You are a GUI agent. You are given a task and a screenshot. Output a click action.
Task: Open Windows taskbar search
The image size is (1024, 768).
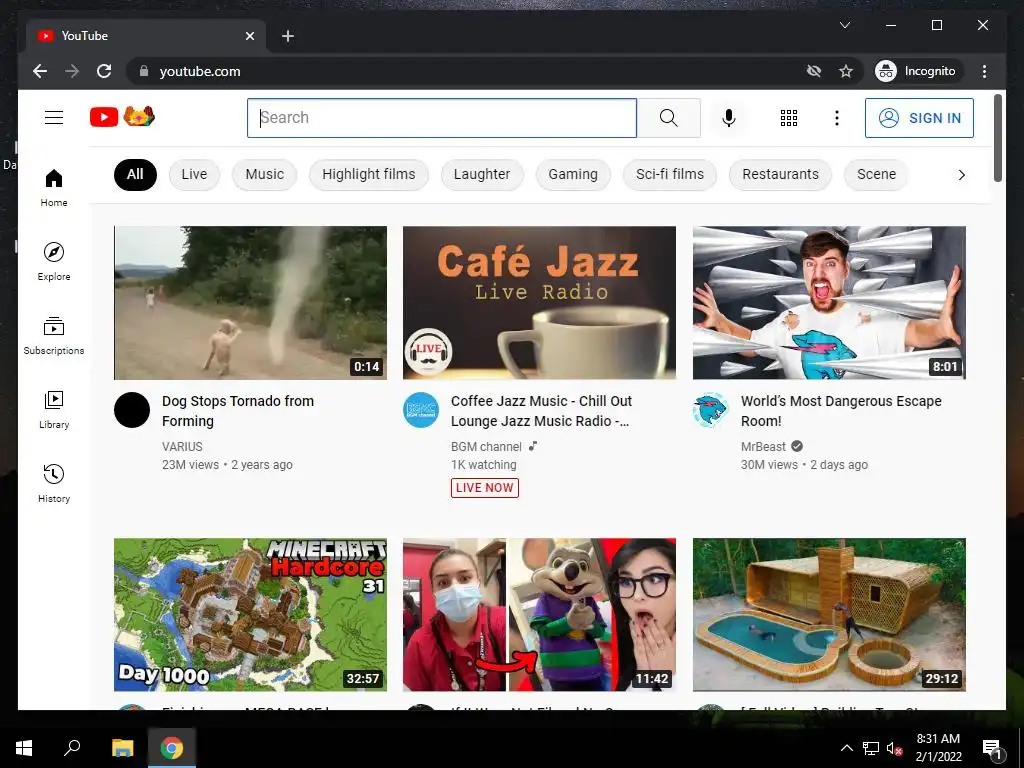(x=72, y=748)
